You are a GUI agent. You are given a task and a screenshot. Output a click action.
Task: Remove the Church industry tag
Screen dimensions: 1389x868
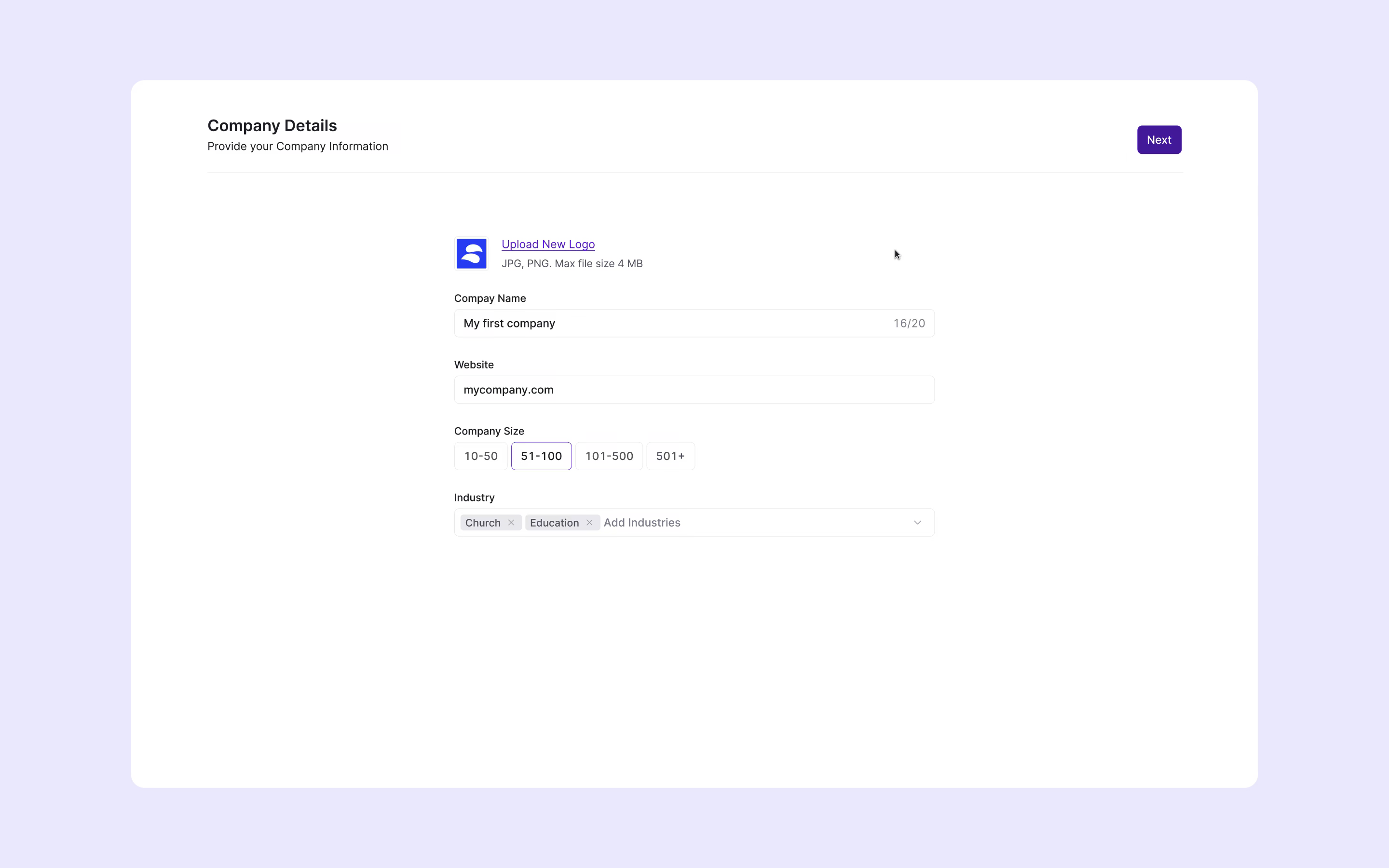click(x=510, y=522)
